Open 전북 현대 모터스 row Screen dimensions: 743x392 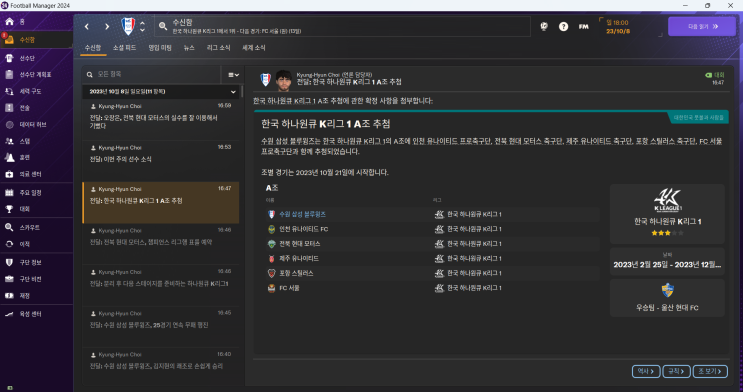point(433,244)
